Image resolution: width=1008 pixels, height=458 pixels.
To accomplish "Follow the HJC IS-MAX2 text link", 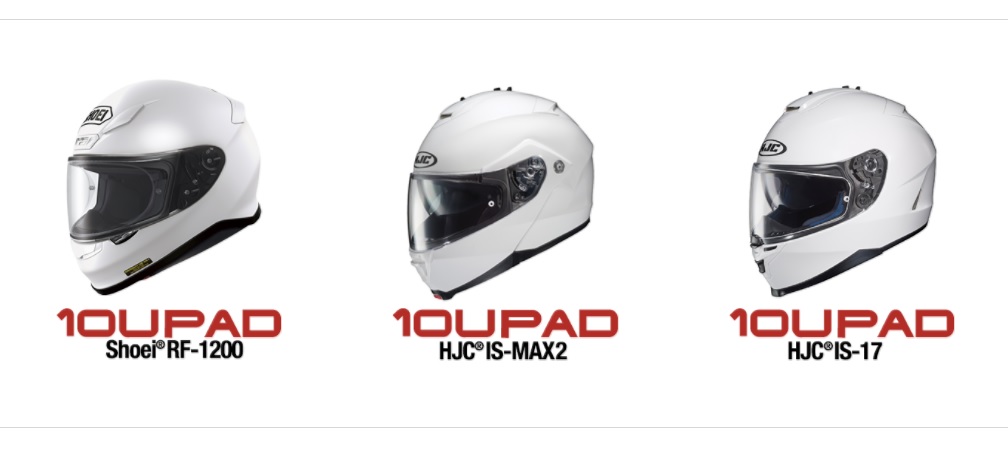I will [503, 351].
